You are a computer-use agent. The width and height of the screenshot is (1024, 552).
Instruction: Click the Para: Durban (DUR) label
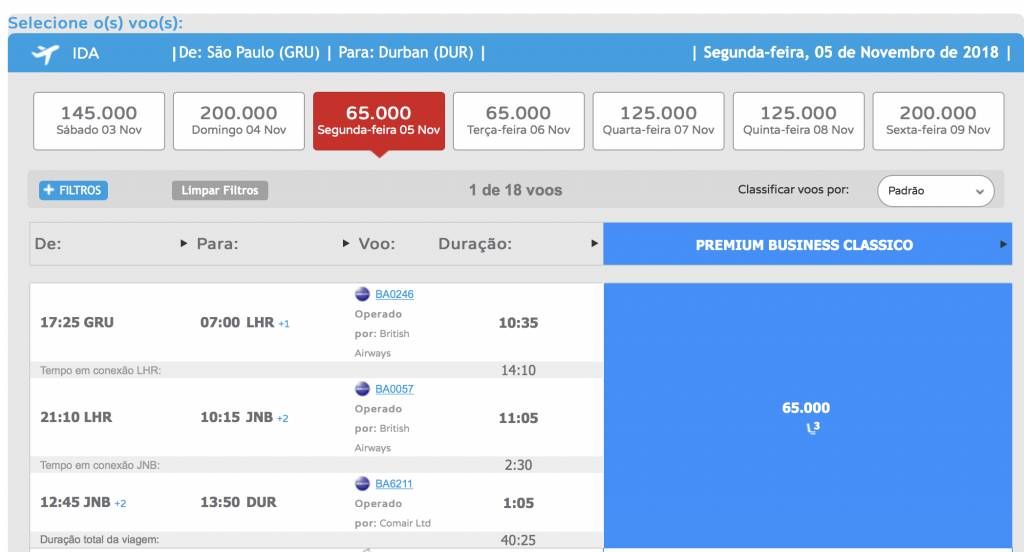pyautogui.click(x=406, y=52)
